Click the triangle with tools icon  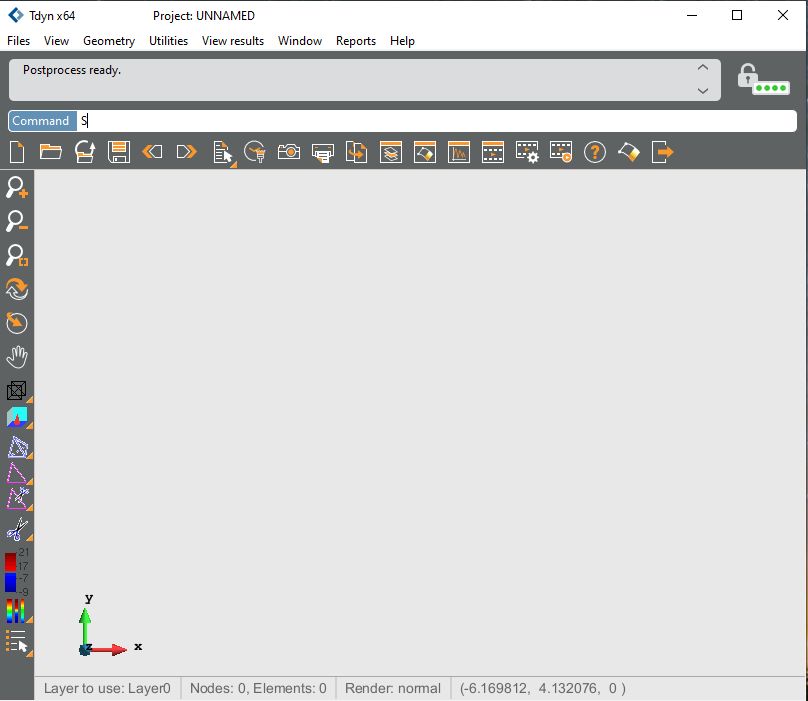click(18, 498)
